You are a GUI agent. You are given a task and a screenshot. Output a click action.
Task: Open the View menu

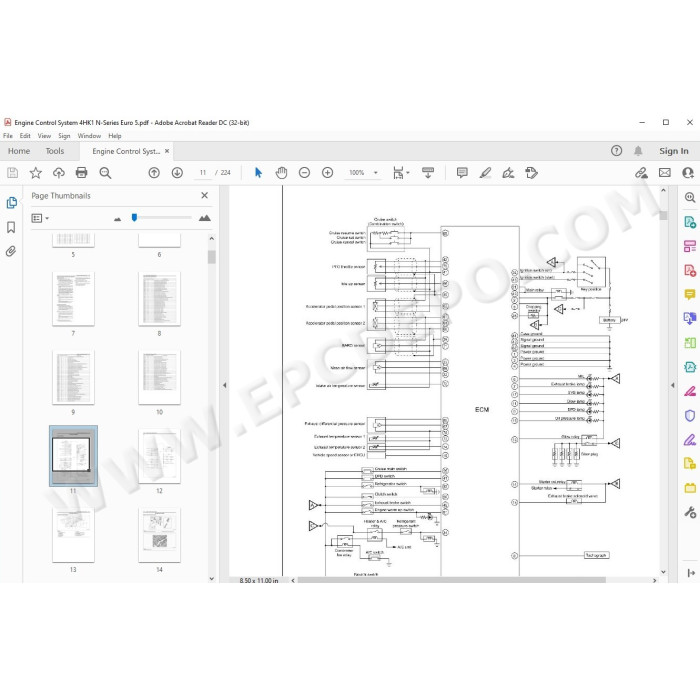pyautogui.click(x=44, y=136)
